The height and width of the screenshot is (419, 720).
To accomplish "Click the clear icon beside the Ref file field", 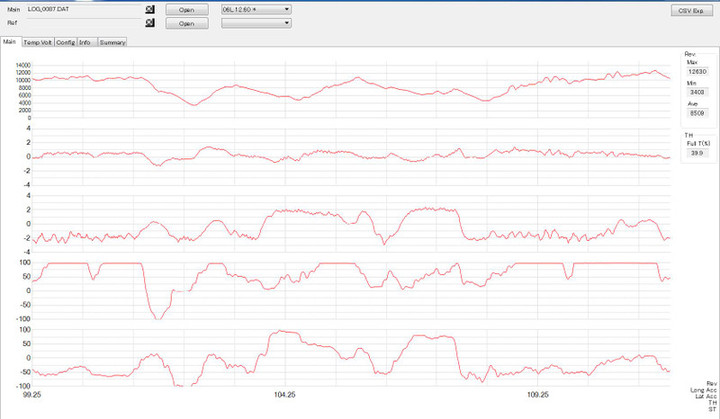I will (149, 22).
